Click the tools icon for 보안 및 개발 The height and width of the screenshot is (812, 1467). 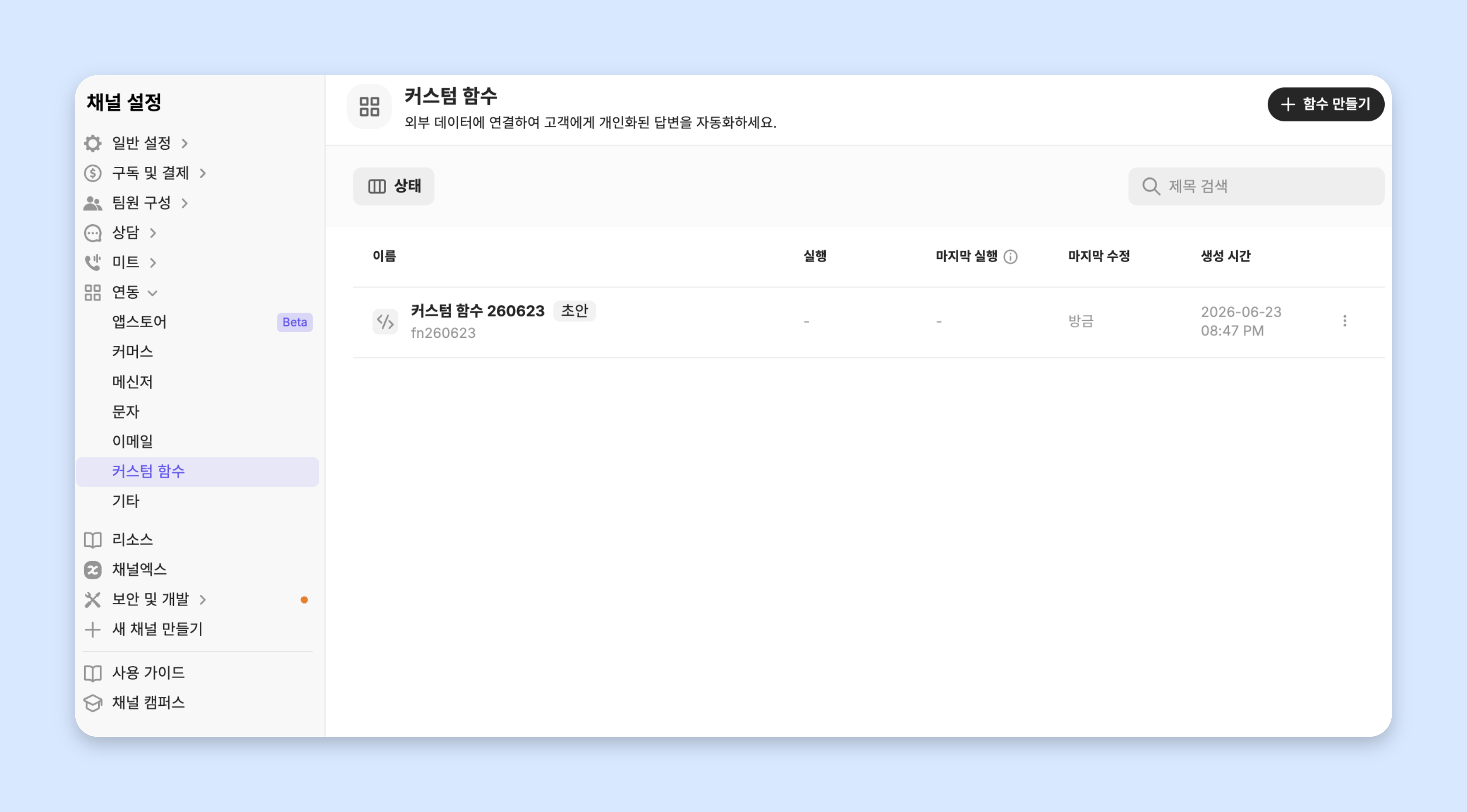[93, 599]
